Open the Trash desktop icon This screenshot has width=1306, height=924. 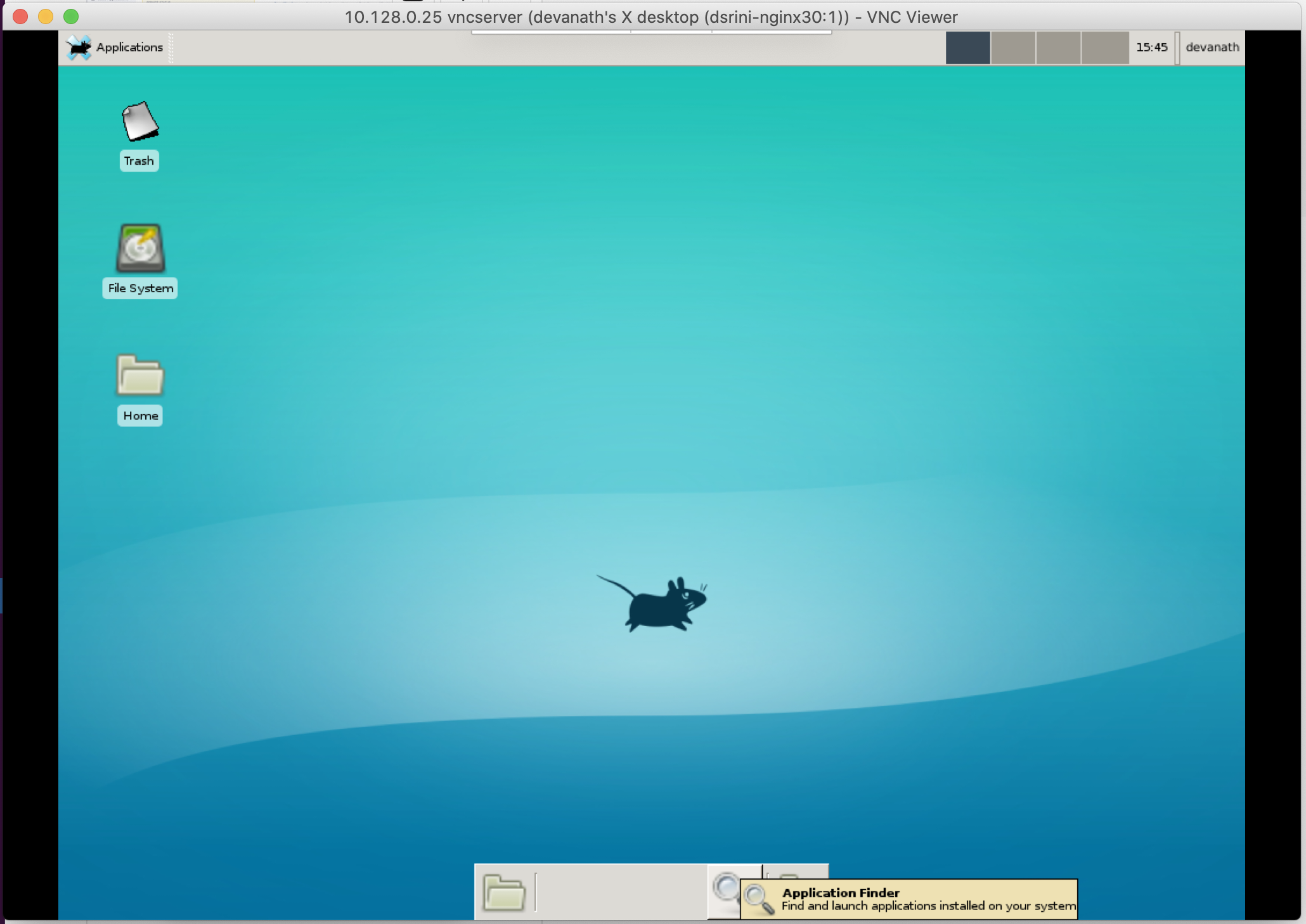[x=139, y=121]
